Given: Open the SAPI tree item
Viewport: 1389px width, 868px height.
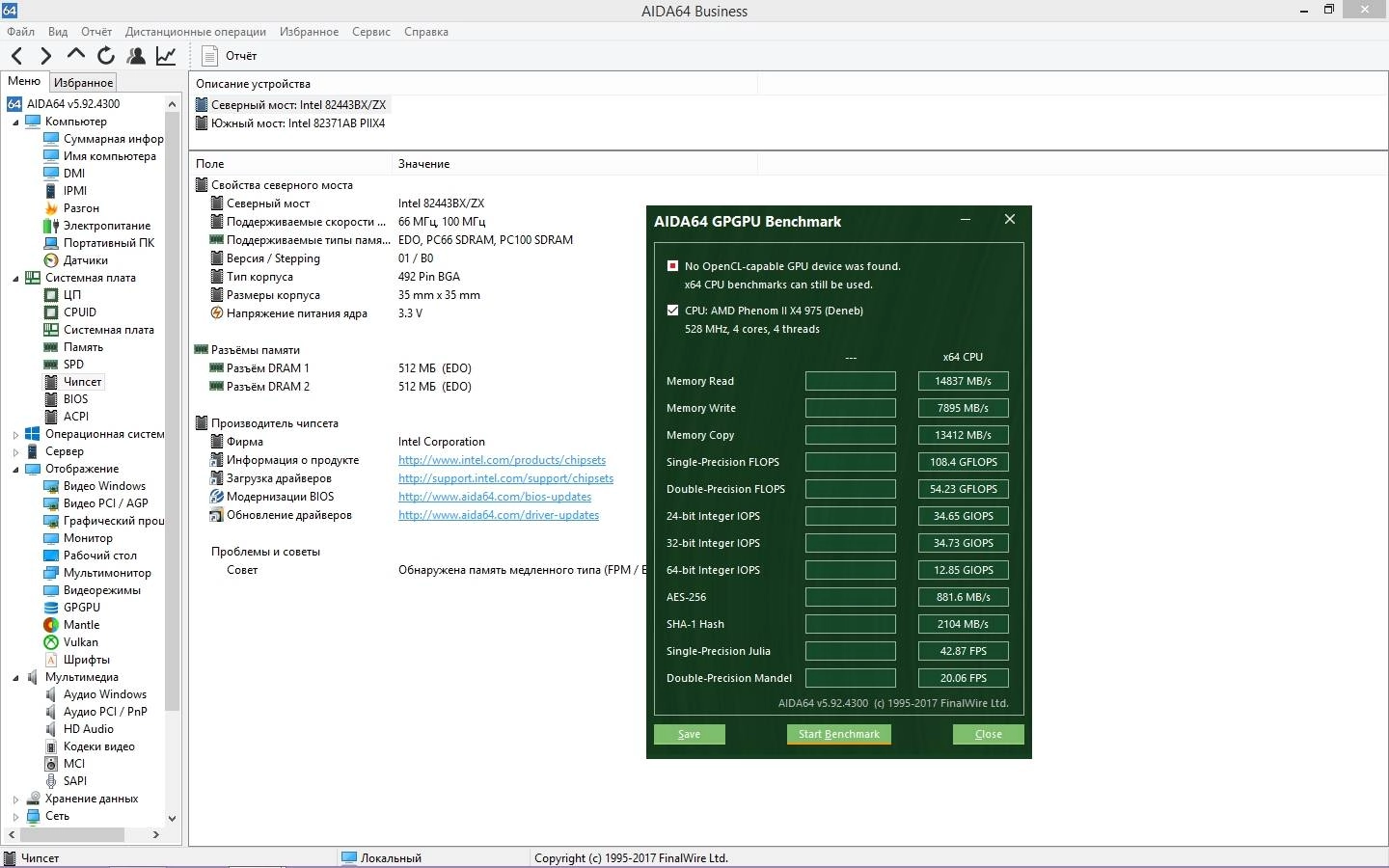Looking at the screenshot, I should (x=74, y=781).
